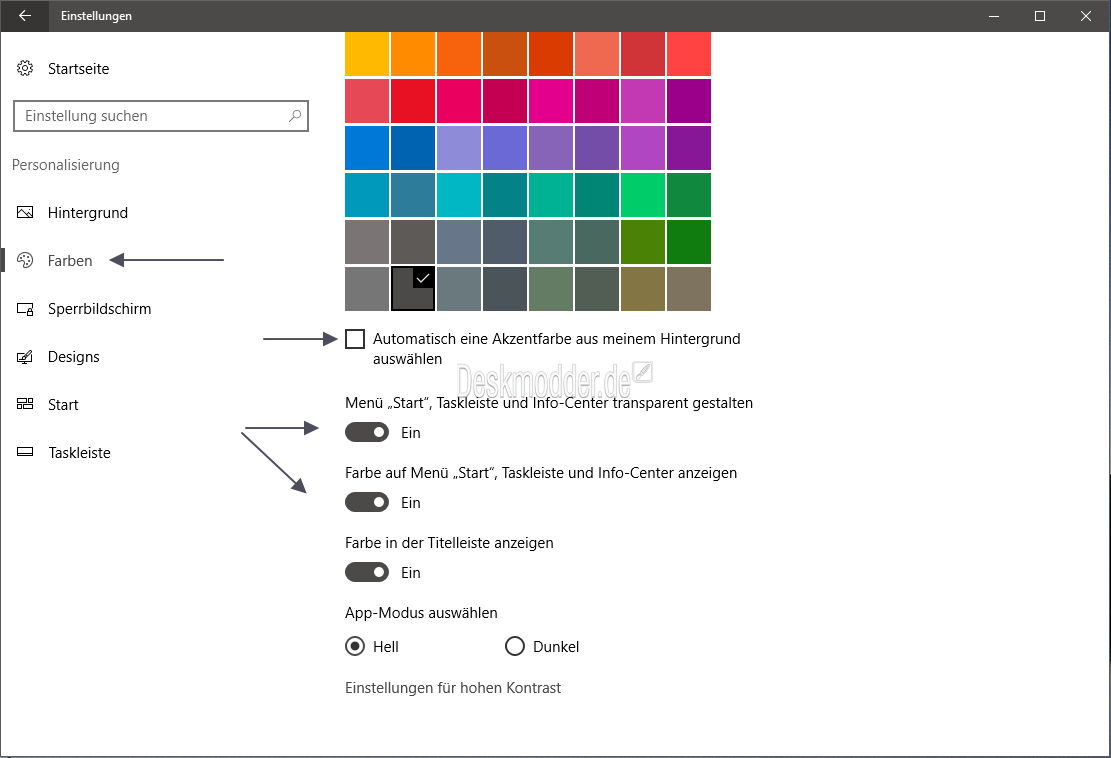This screenshot has height=758, width=1111.
Task: Choose the yellow-gold swatch in top row
Action: pos(367,54)
